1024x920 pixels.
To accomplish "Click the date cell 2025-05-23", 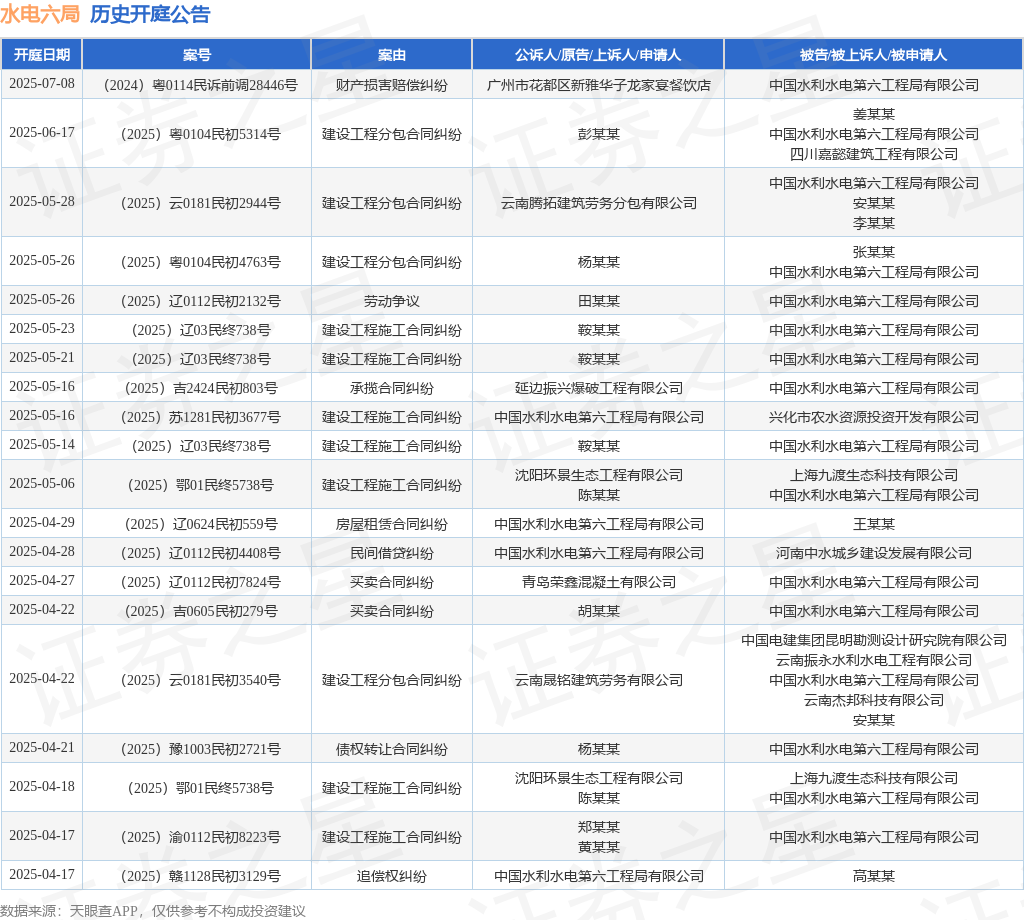I will click(42, 328).
